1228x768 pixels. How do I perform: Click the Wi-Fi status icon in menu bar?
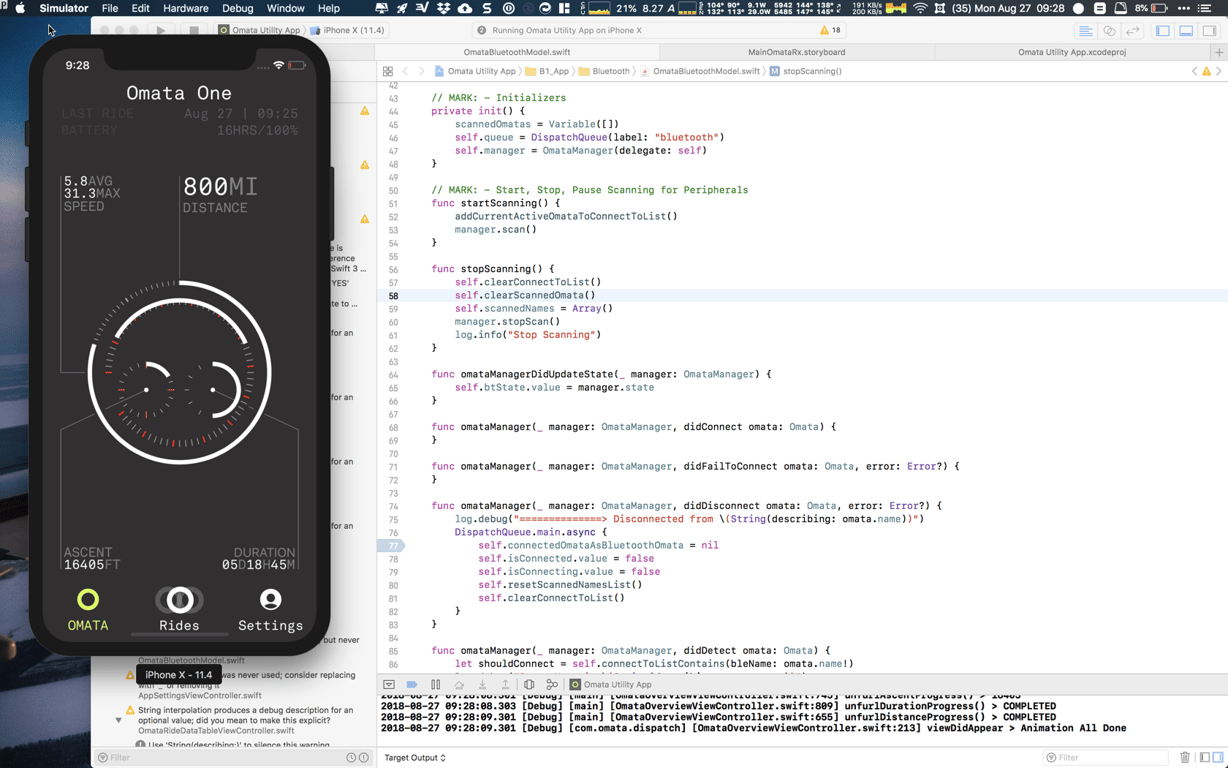(920, 8)
